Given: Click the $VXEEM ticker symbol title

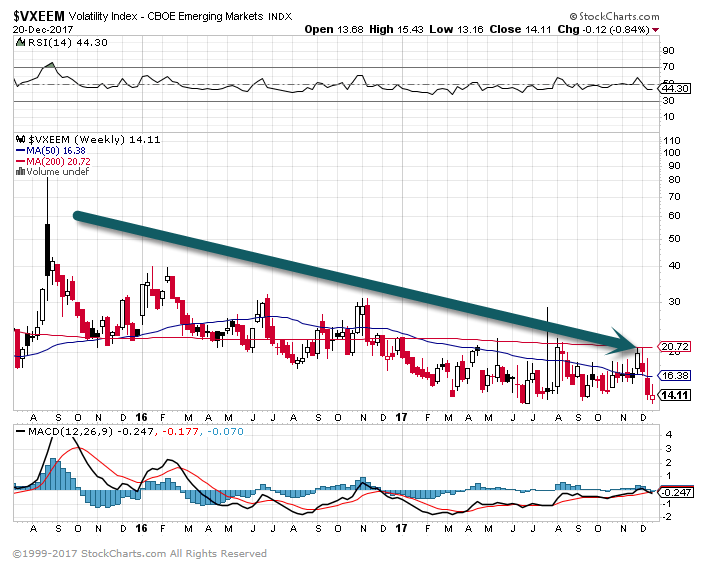Looking at the screenshot, I should [x=39, y=17].
